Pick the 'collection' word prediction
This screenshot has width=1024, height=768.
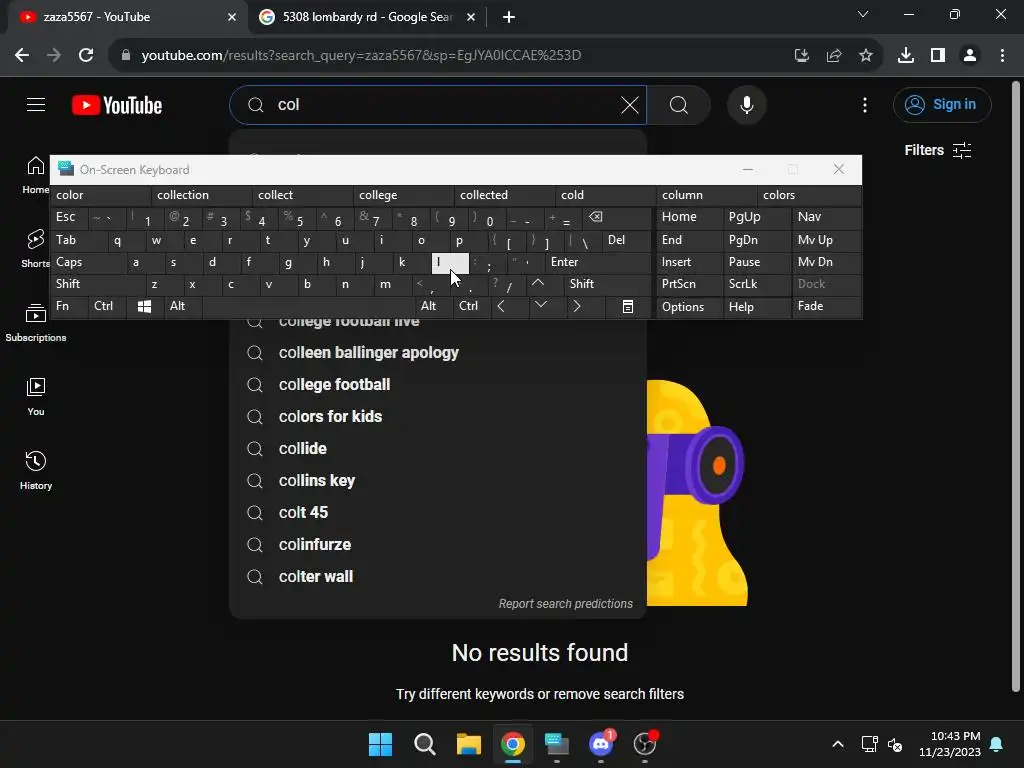coord(202,195)
